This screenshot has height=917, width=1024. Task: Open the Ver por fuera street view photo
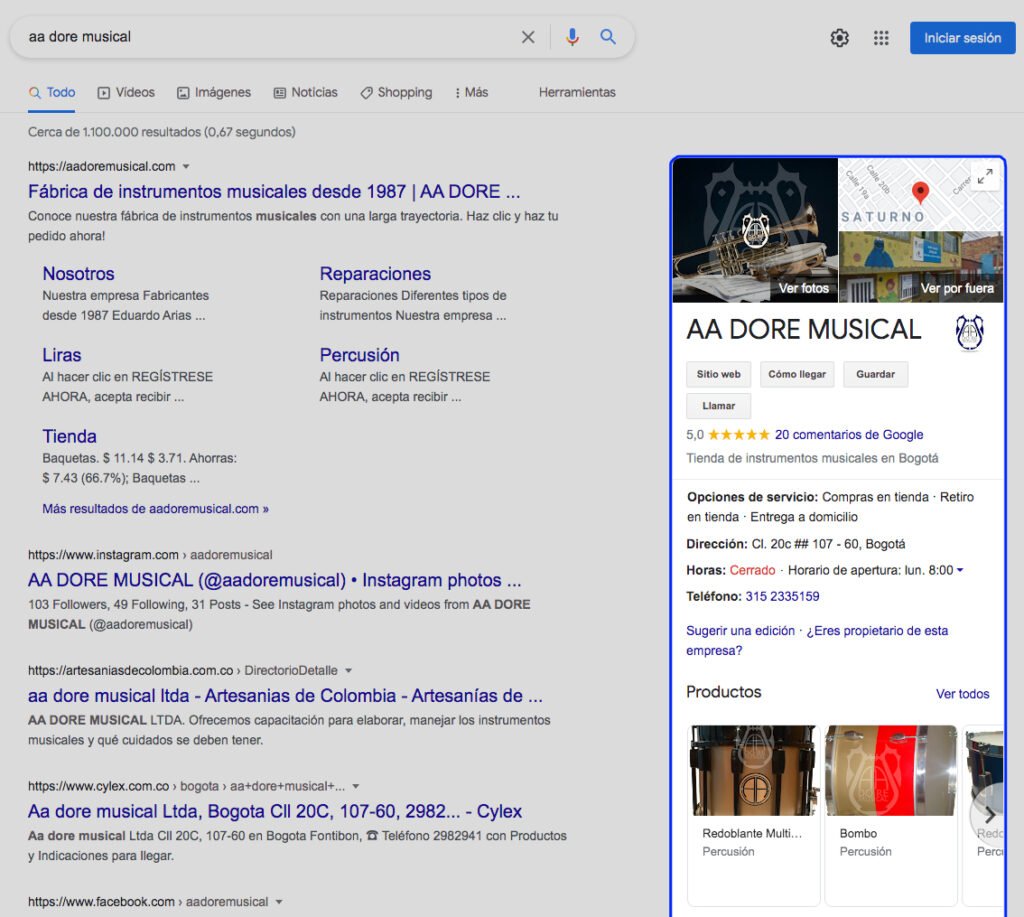click(921, 267)
